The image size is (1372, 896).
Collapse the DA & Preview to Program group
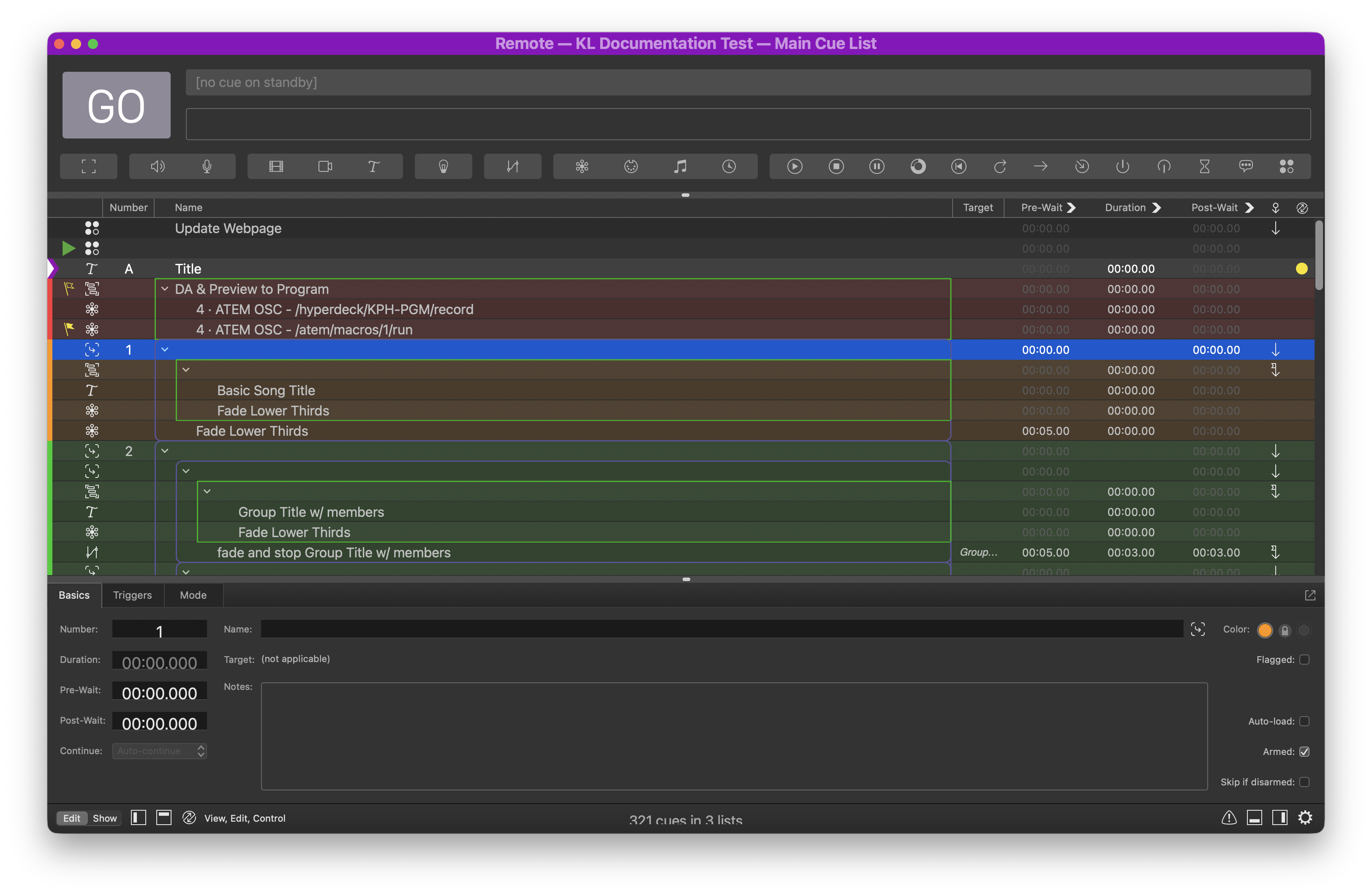tap(165, 289)
